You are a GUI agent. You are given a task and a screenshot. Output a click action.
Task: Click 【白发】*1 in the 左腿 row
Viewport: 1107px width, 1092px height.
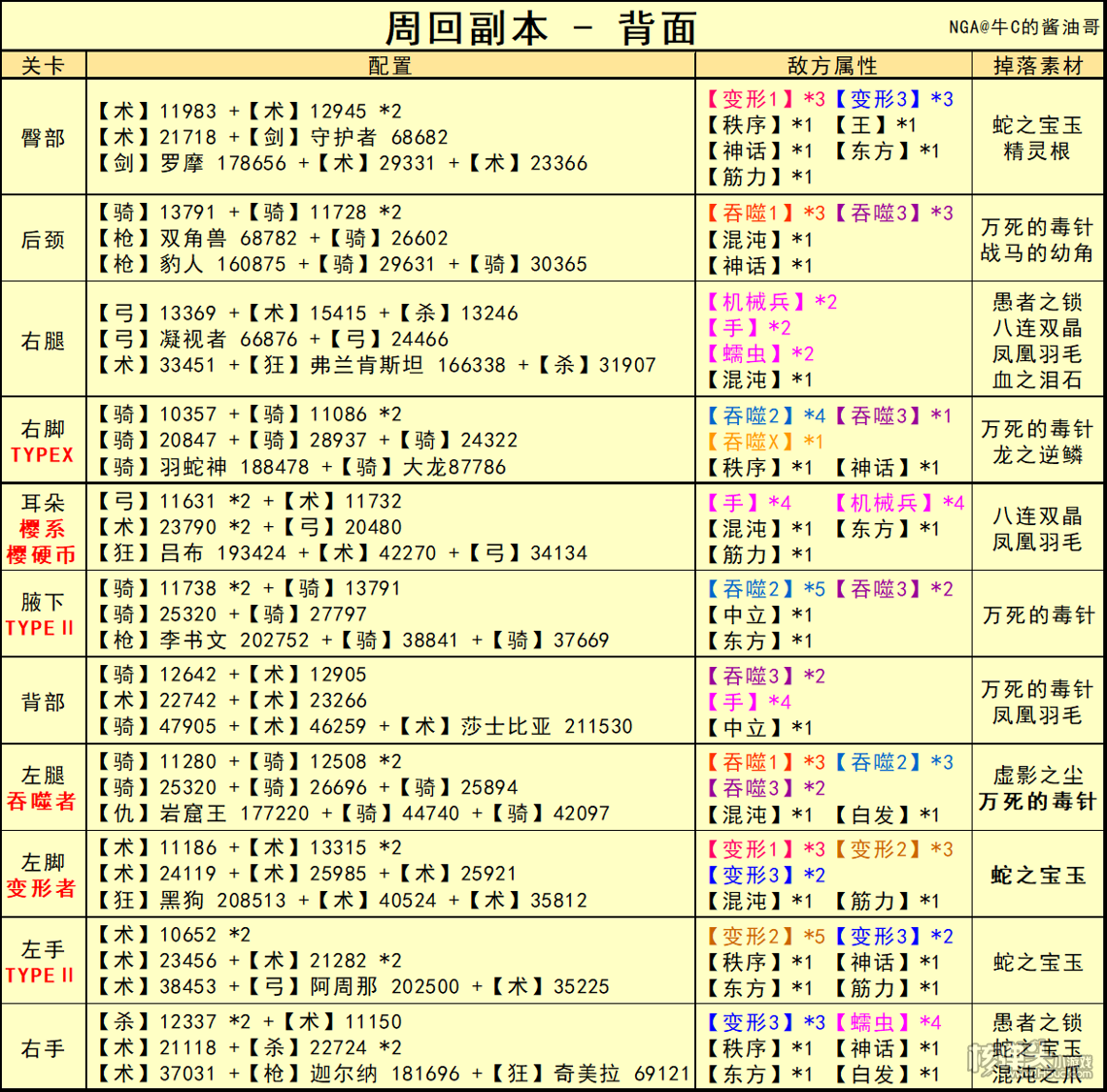click(887, 815)
